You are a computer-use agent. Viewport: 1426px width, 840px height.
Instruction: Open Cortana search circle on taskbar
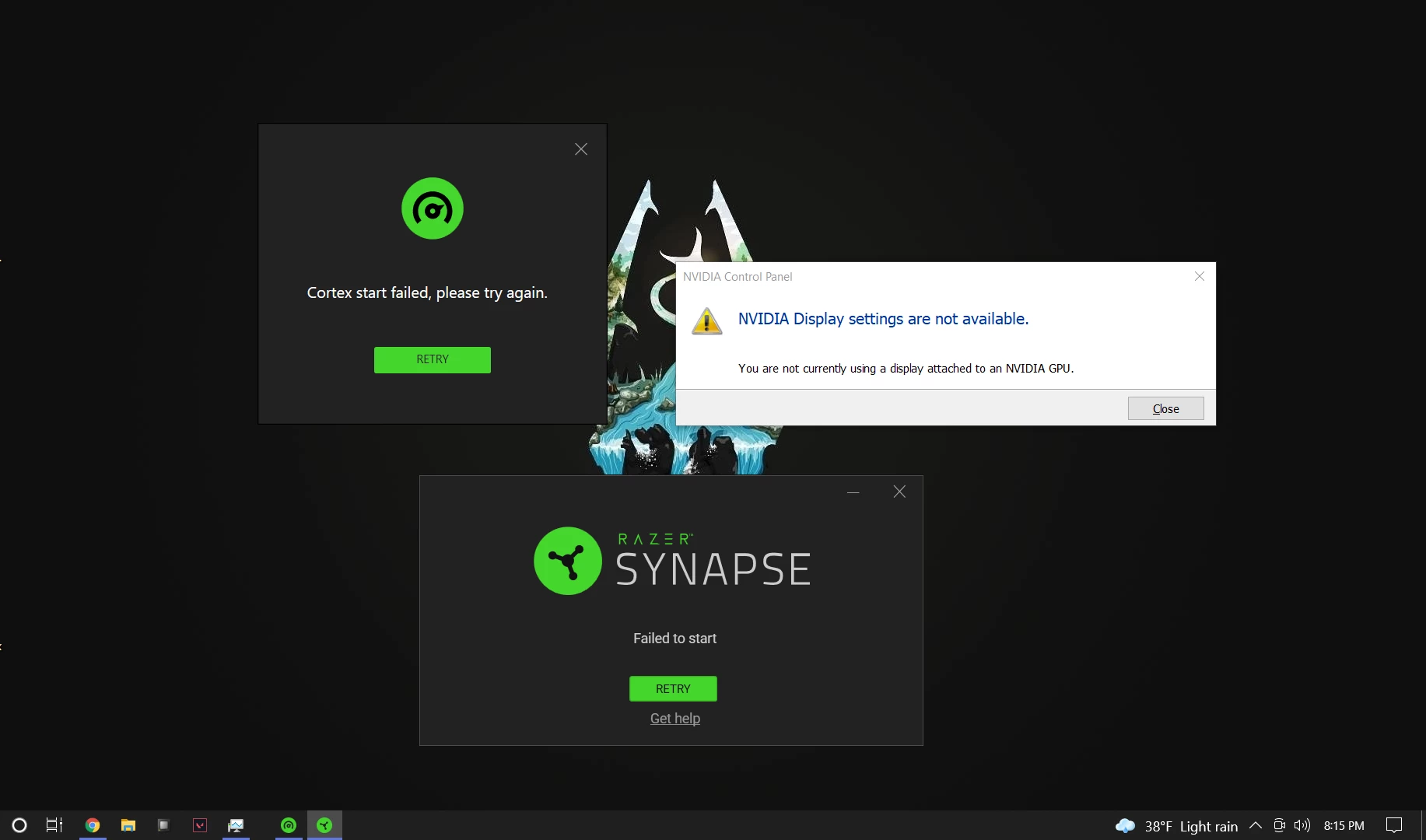(19, 825)
